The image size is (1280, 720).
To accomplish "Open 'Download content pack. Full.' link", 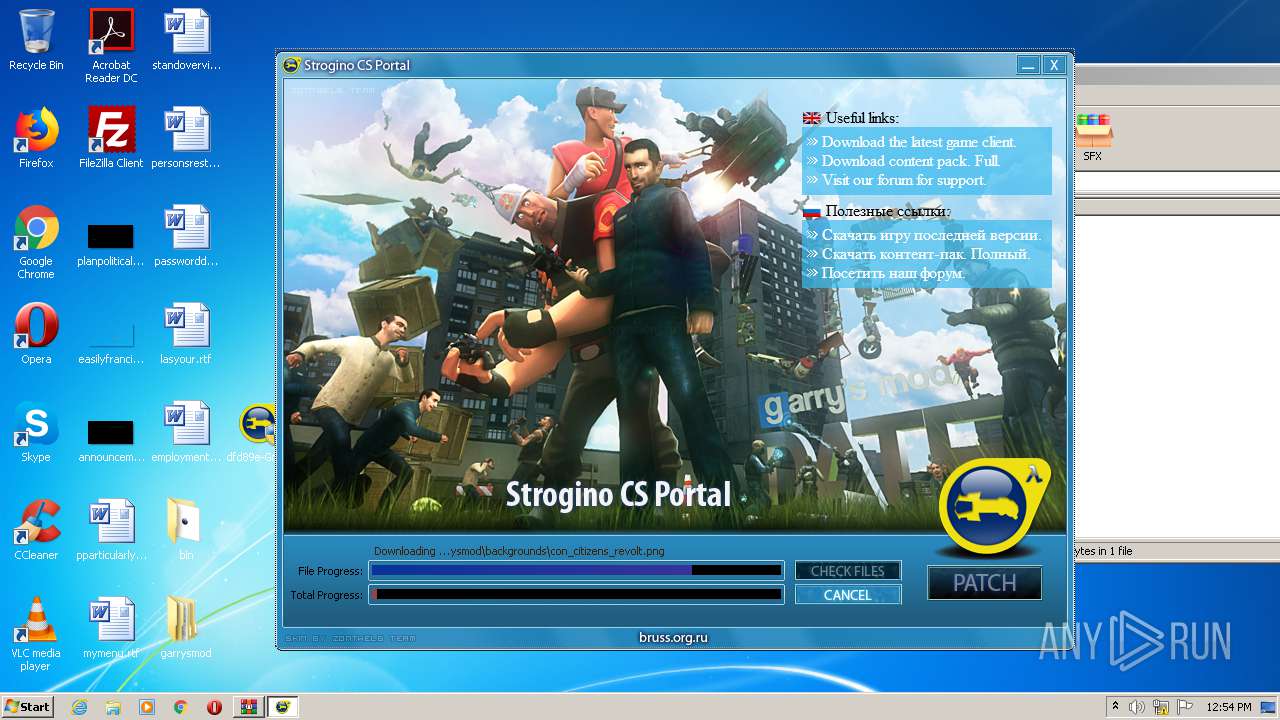I will 910,161.
